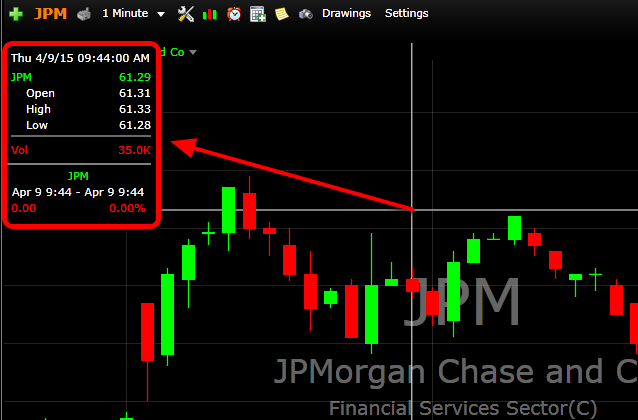Click the calculator with plus icon
638x420 pixels.
258,14
